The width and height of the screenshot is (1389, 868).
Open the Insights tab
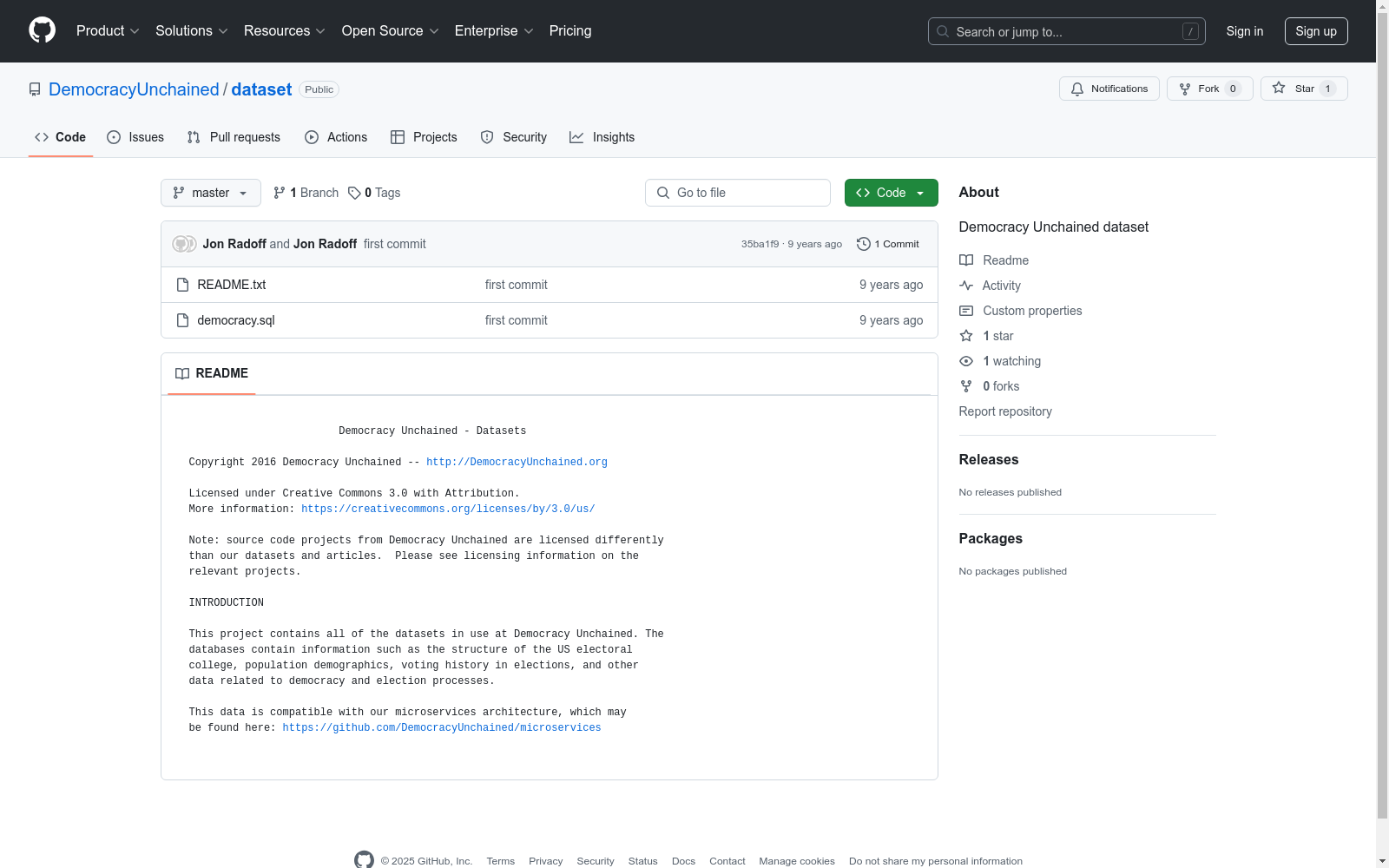coord(602,137)
